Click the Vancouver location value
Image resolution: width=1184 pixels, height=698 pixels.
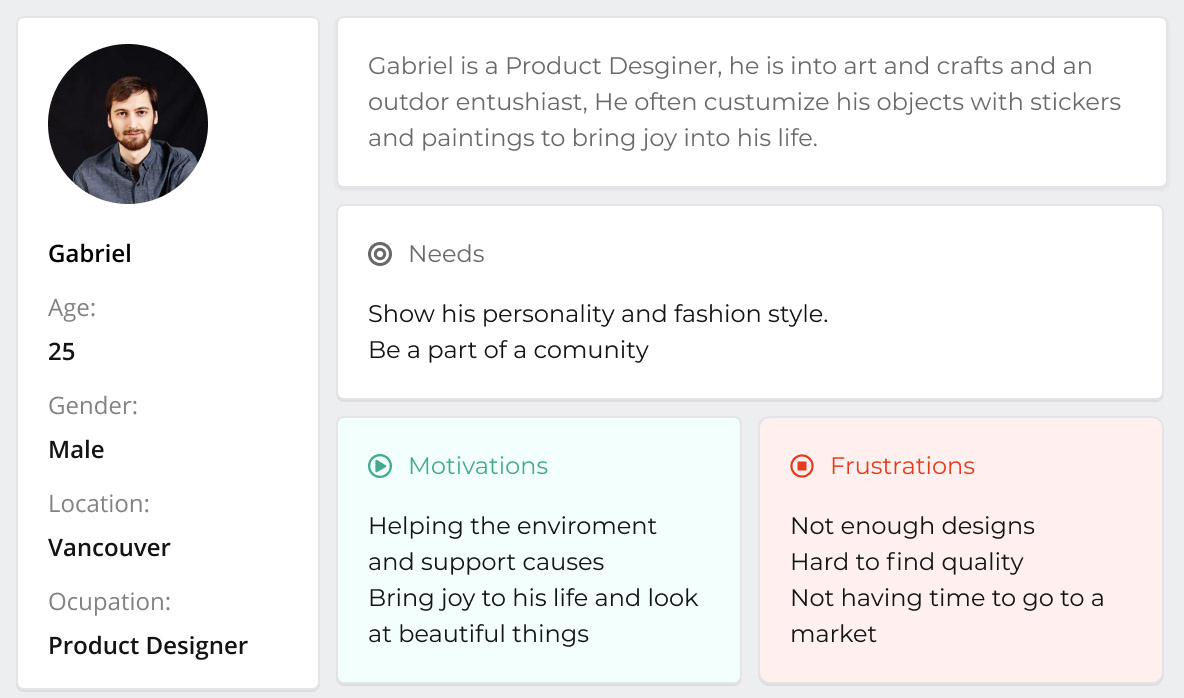pyautogui.click(x=109, y=548)
